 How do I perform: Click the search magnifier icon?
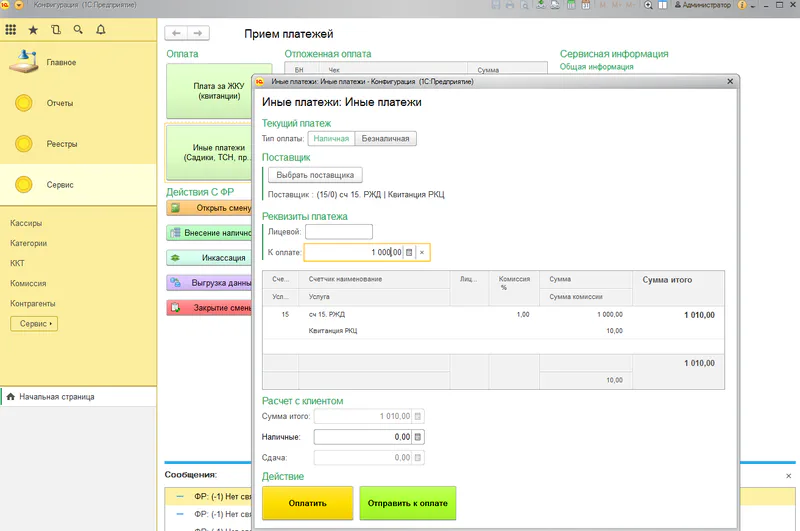click(78, 30)
